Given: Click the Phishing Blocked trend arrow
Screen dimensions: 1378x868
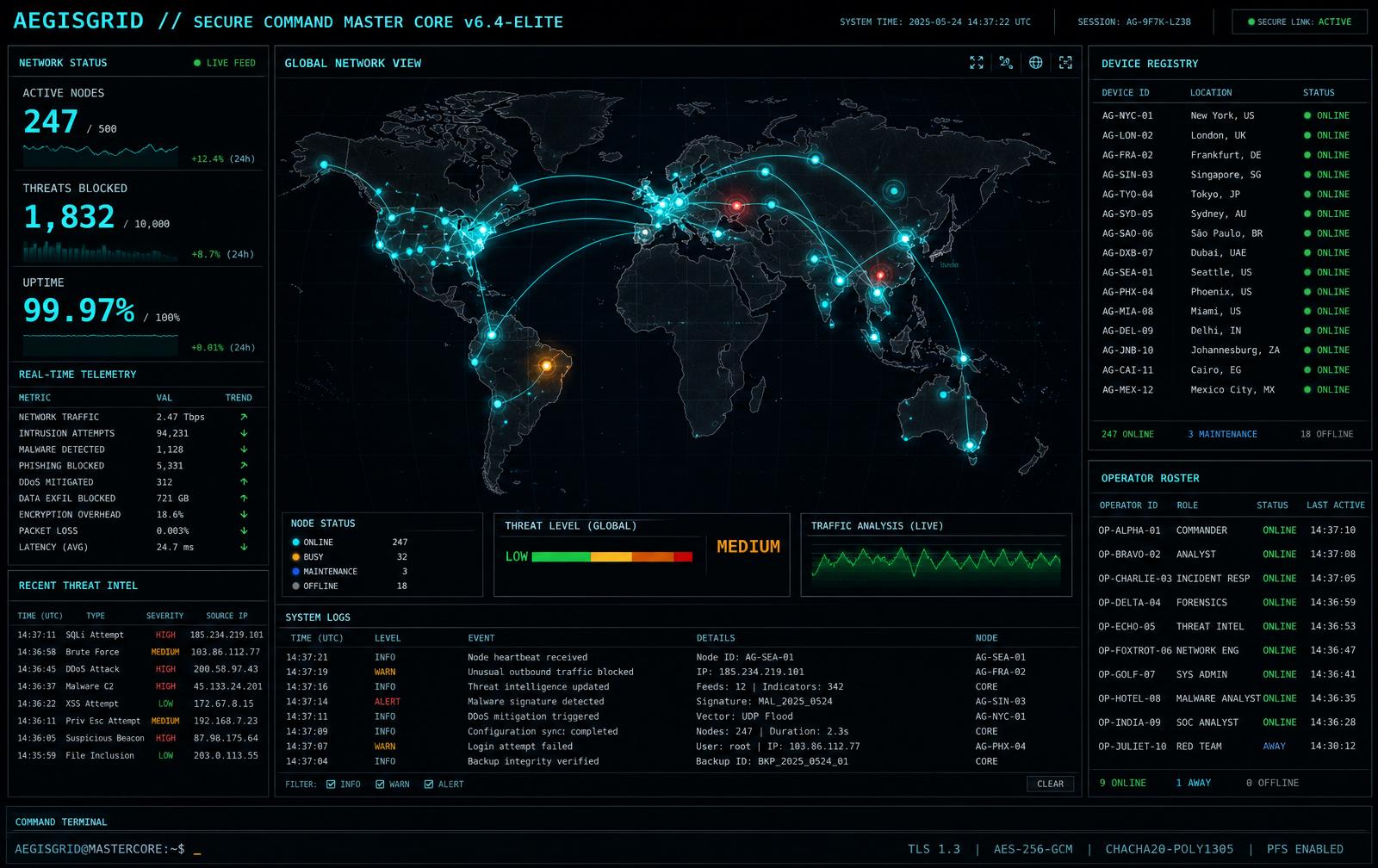Looking at the screenshot, I should coord(244,466).
